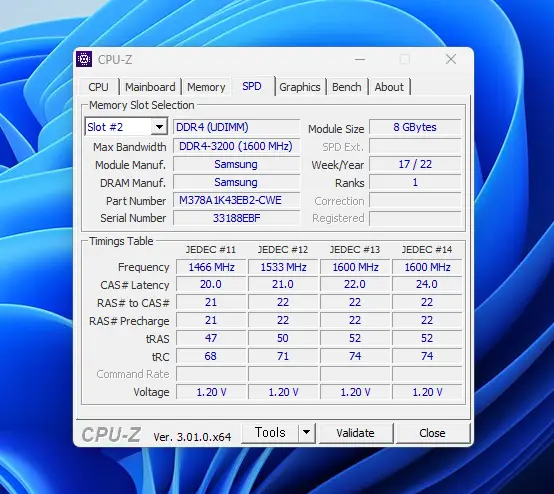
Task: Click the JEDEC #11 RAS# Precharge value 21
Action: coord(211,320)
